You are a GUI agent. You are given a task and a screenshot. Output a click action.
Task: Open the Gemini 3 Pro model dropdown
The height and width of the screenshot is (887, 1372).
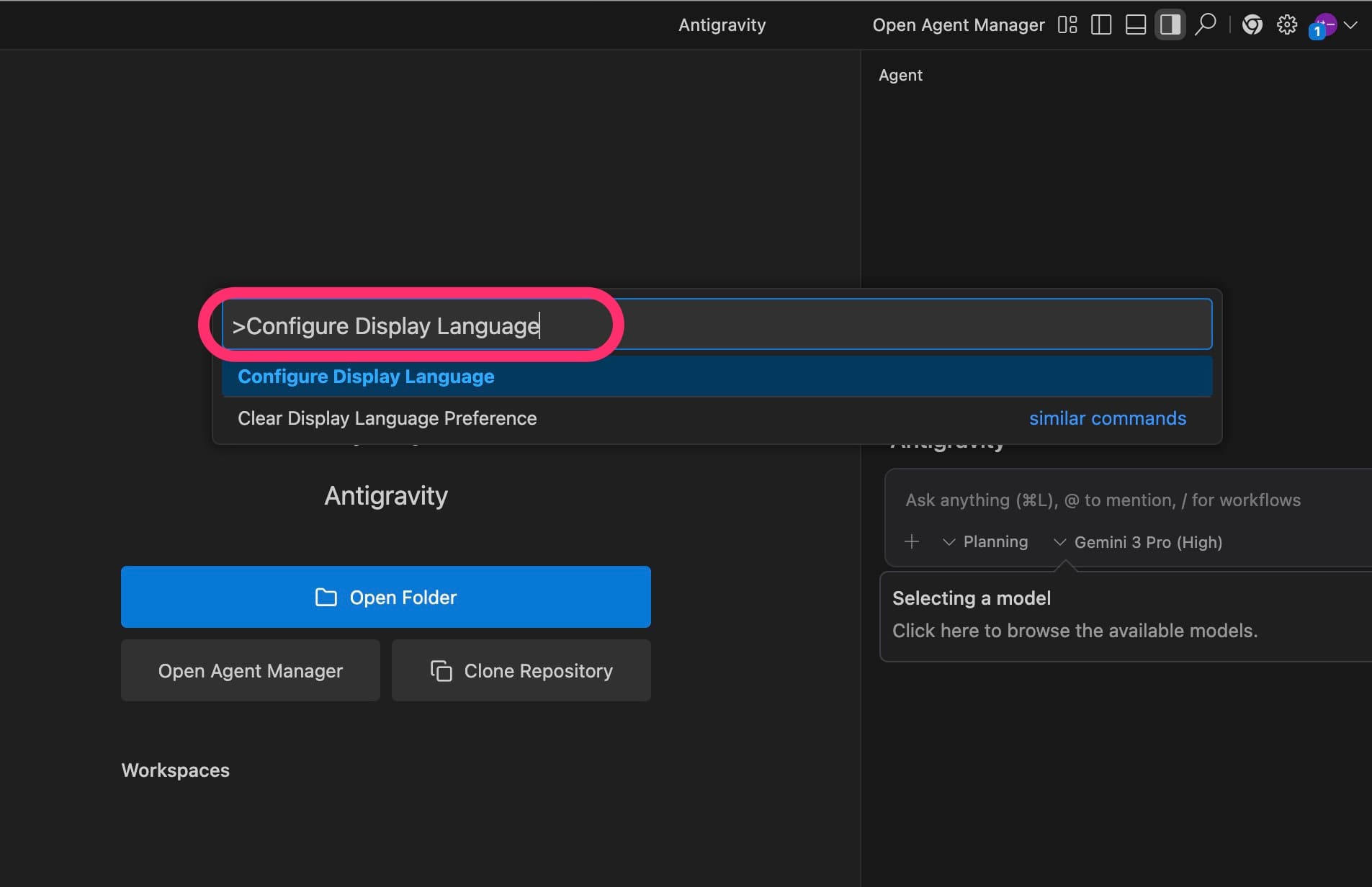click(x=1139, y=542)
